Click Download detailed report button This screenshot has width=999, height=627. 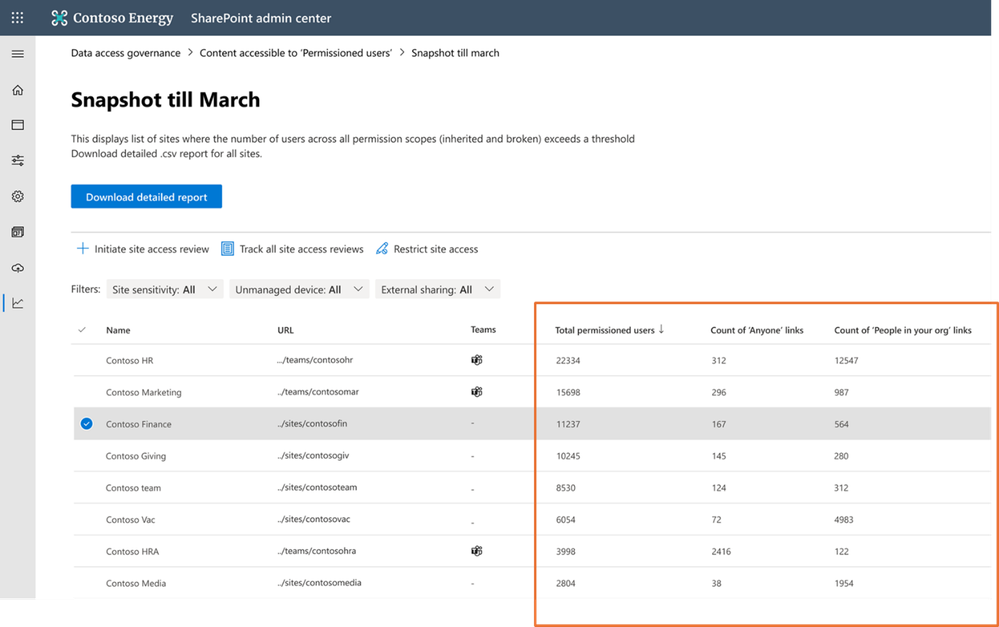(146, 197)
